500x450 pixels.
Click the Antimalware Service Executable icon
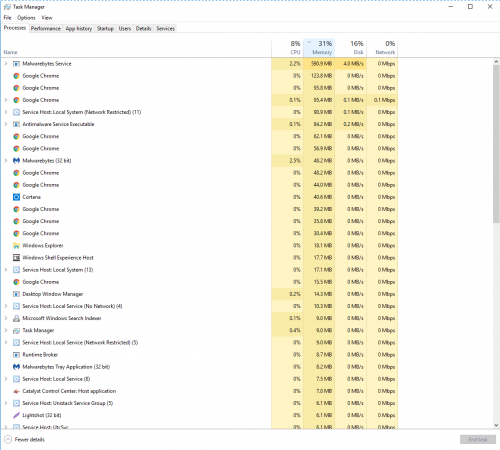click(16, 124)
